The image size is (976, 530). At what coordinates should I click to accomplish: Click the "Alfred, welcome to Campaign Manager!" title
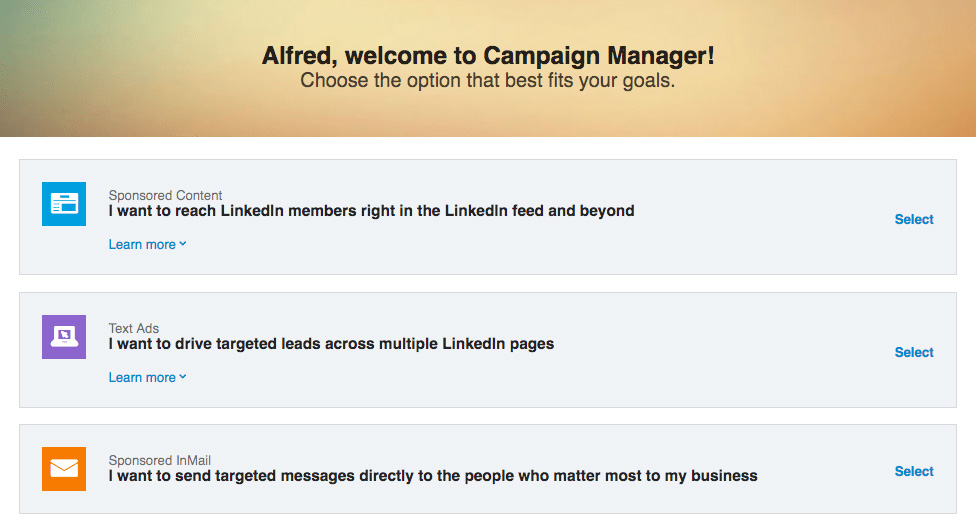click(x=488, y=56)
